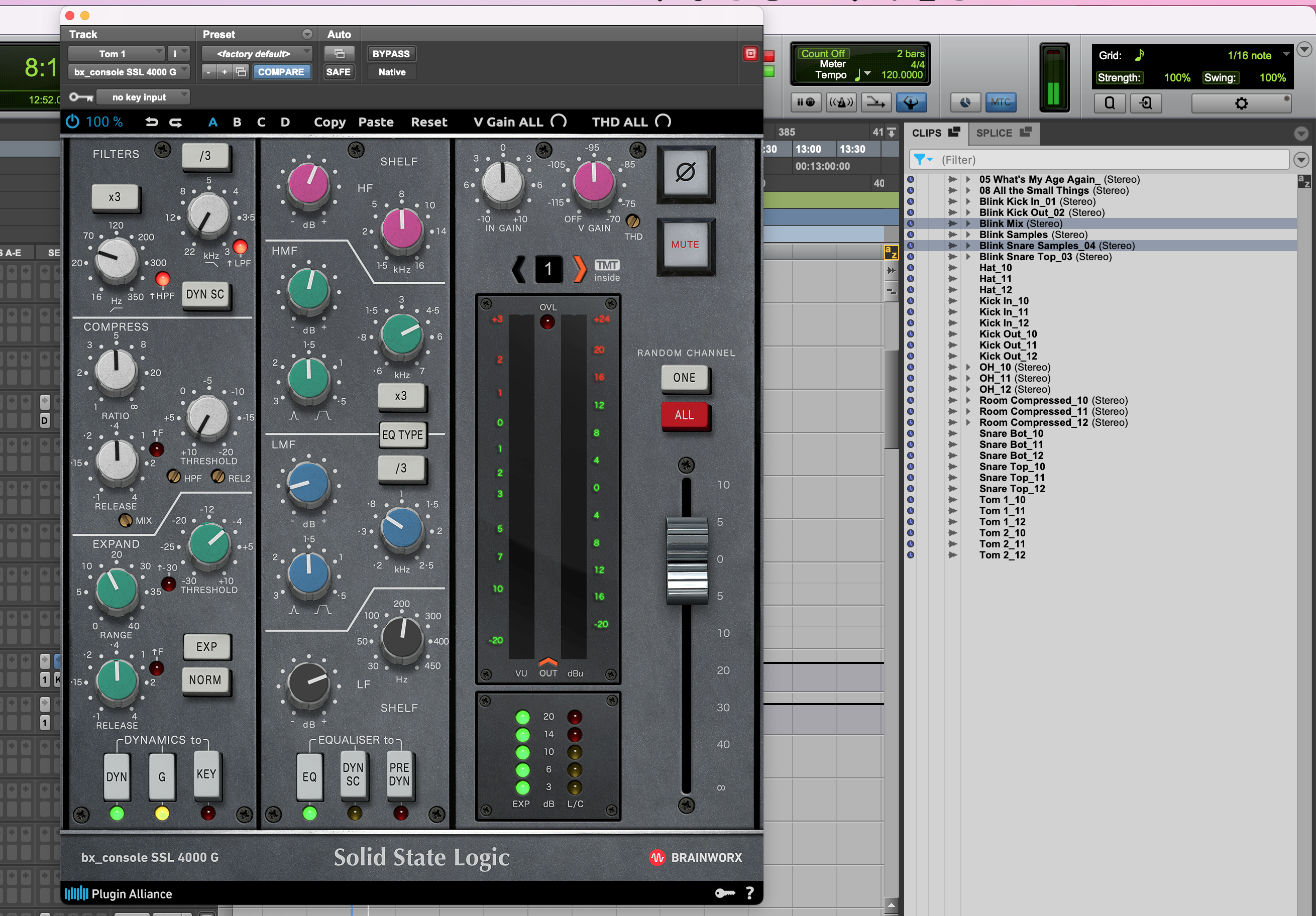The image size is (1316, 916).
Task: Select next TMT channel with orange arrow
Action: tap(580, 269)
